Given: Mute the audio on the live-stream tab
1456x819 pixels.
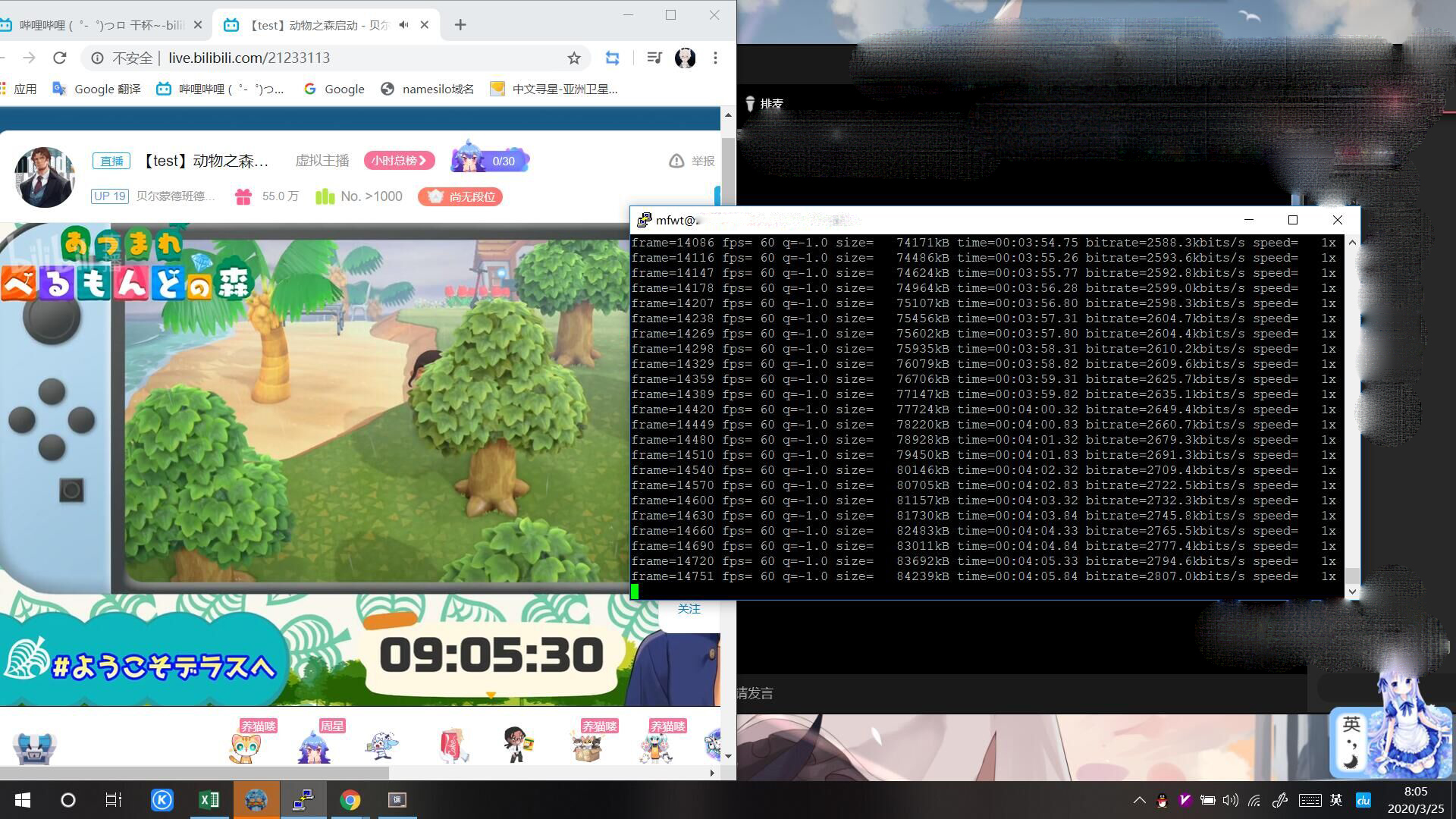Looking at the screenshot, I should point(403,25).
